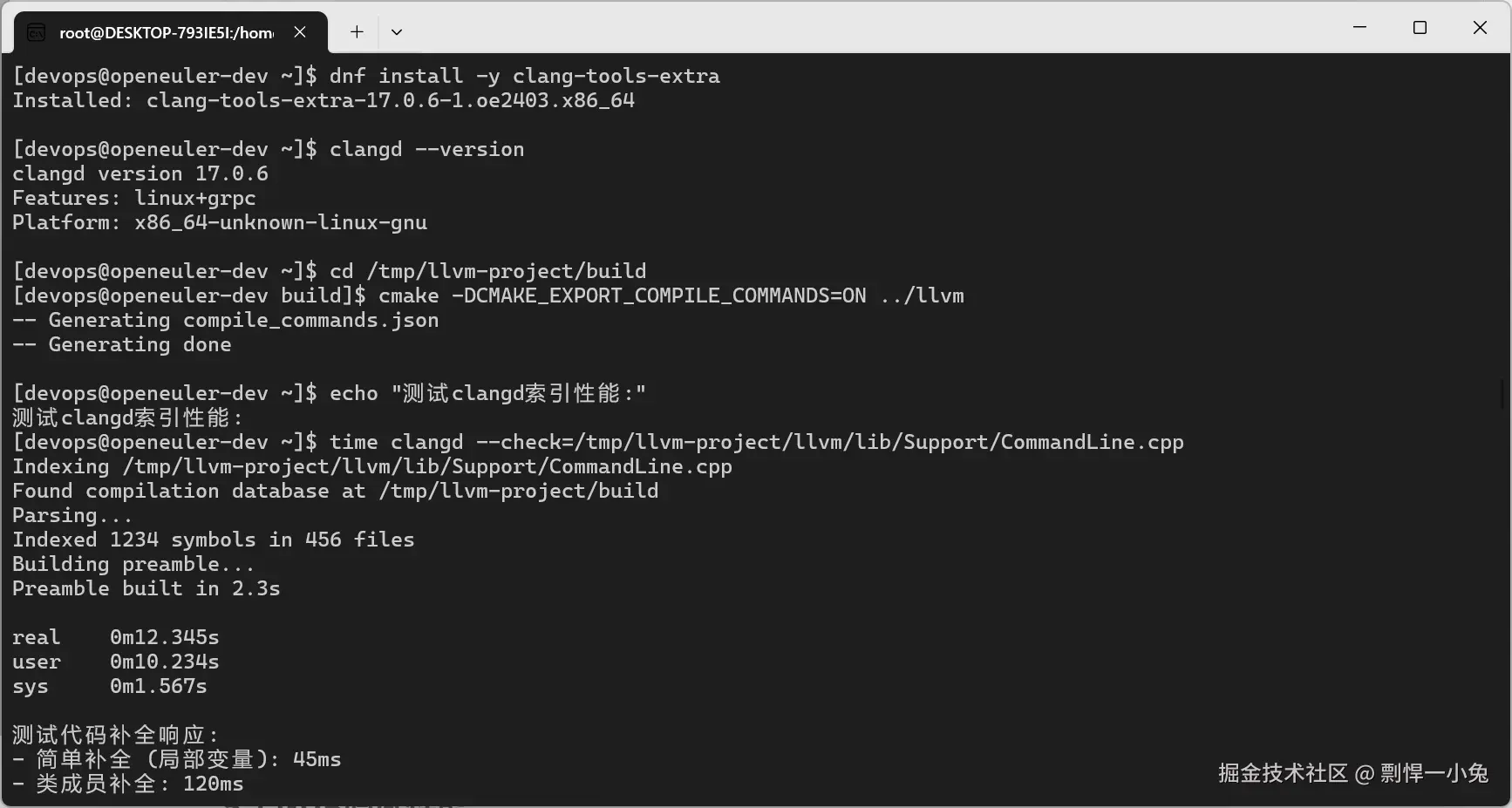Screen dimensions: 1512x808
Task: Maximize the terminal window
Action: (x=1420, y=27)
